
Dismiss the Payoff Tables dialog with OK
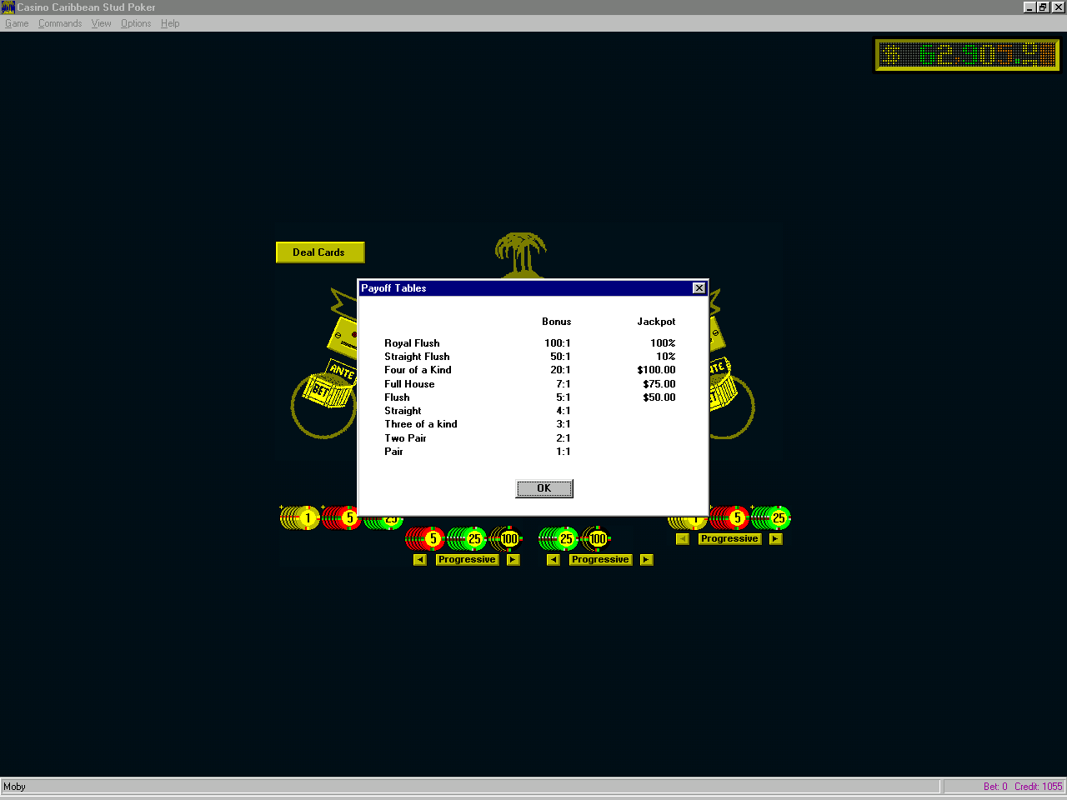point(544,488)
